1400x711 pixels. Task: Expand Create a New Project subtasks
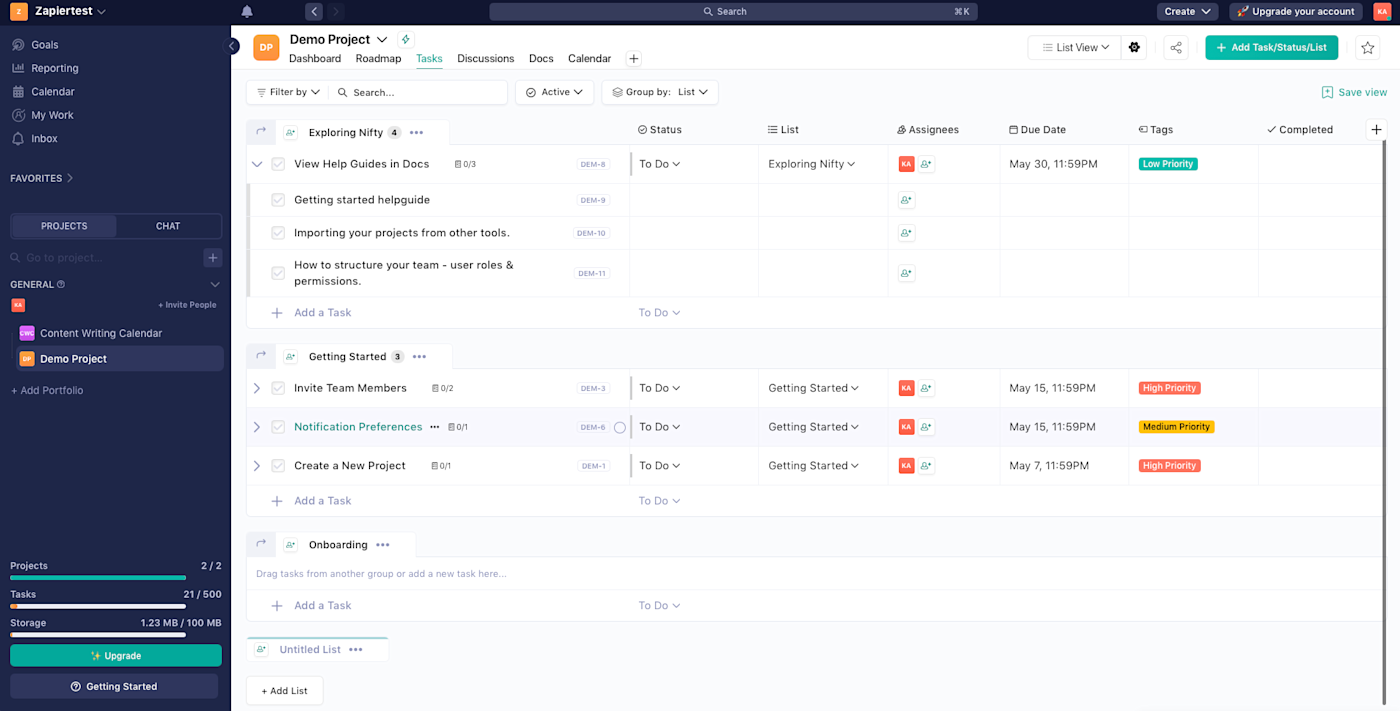tap(257, 466)
